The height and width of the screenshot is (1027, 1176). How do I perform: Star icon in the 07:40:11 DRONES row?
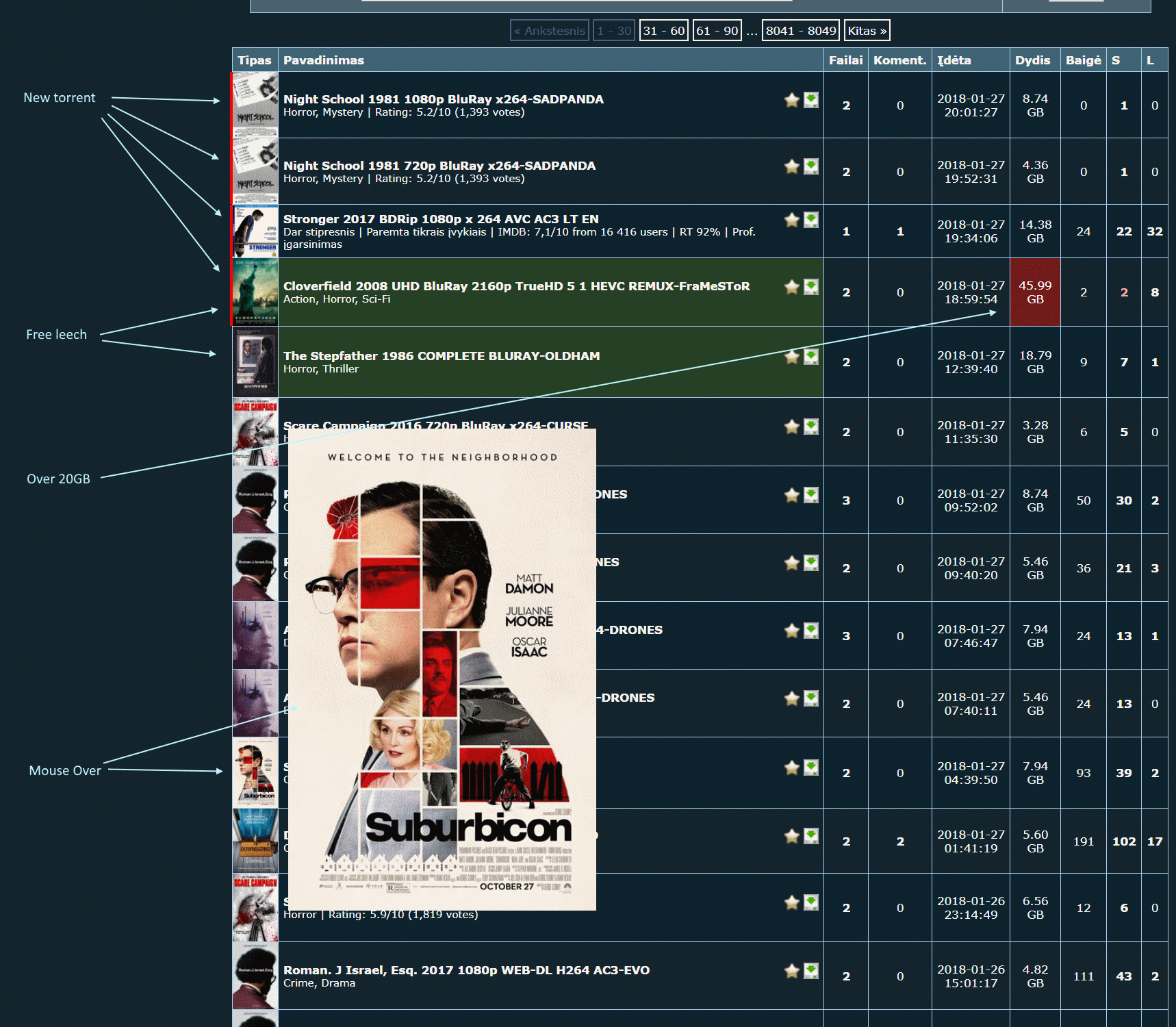coord(792,698)
